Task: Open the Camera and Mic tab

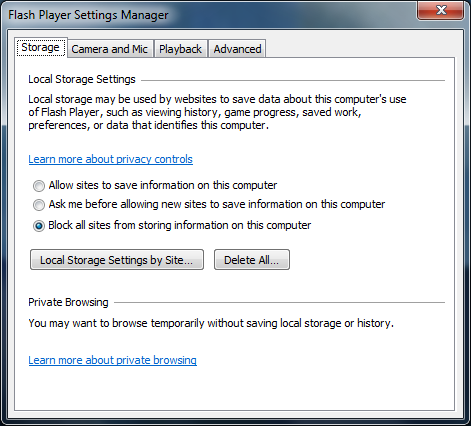Action: coord(110,49)
